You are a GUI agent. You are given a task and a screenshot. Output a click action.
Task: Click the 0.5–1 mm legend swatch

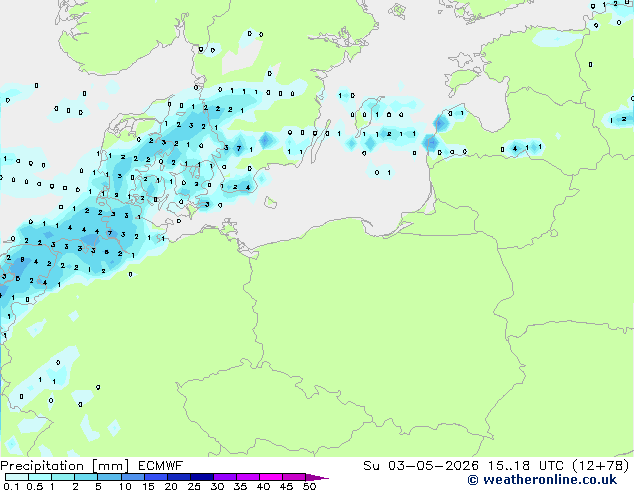[40, 477]
